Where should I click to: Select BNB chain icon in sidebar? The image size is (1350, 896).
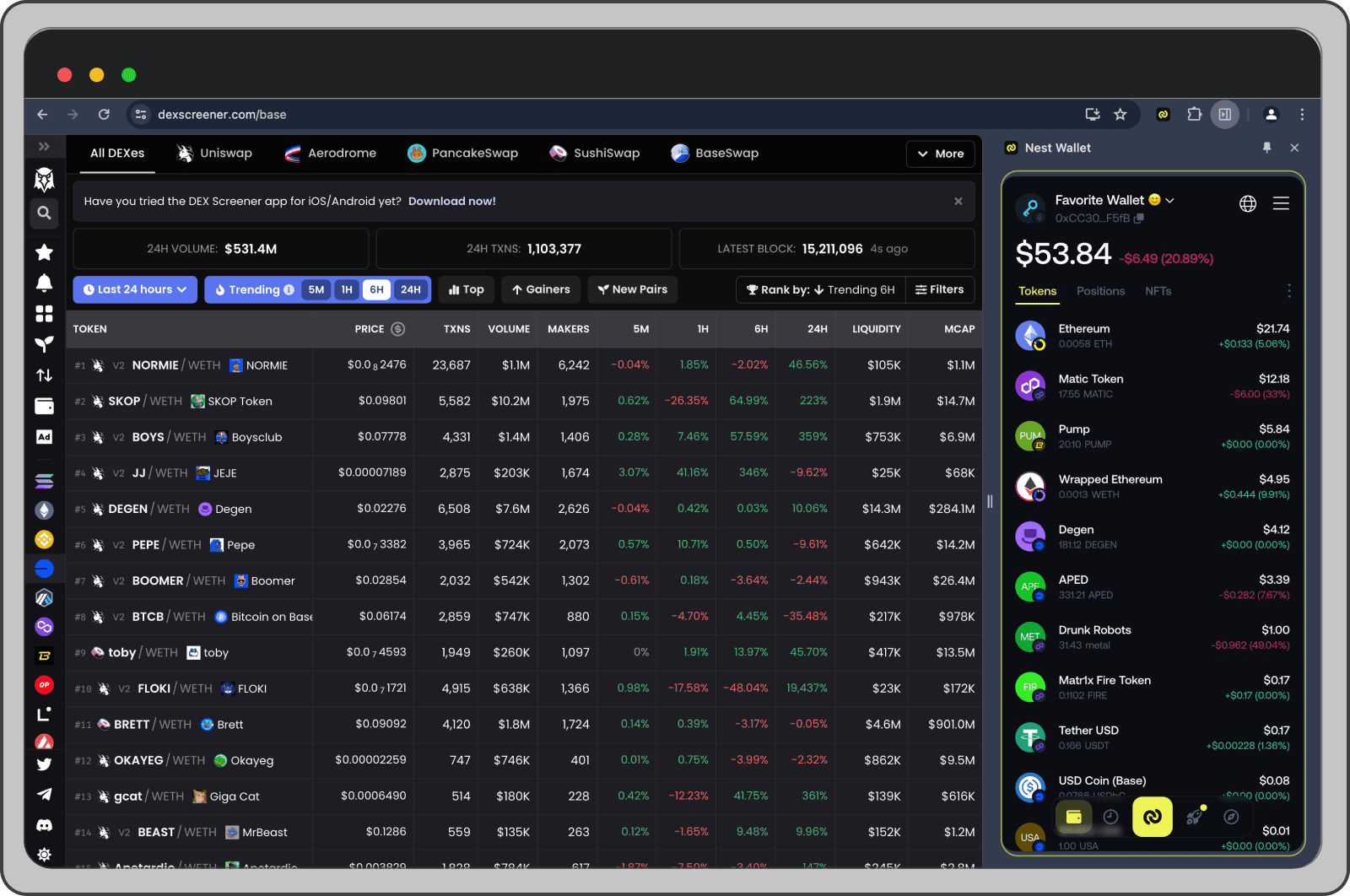click(44, 539)
